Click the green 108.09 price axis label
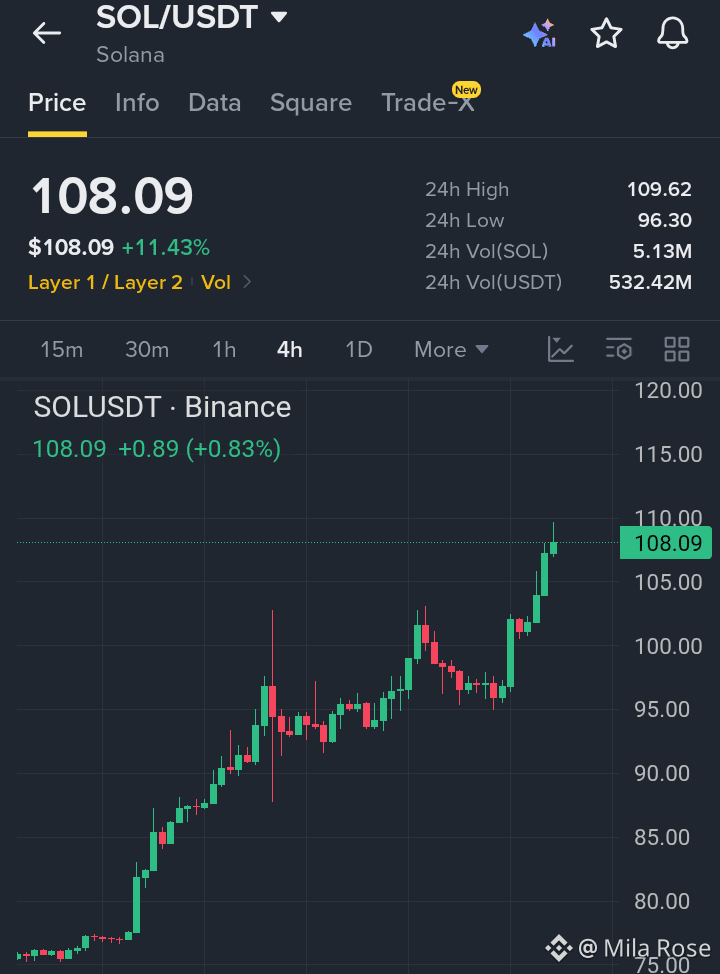Screen dimensions: 720x974 [666, 543]
